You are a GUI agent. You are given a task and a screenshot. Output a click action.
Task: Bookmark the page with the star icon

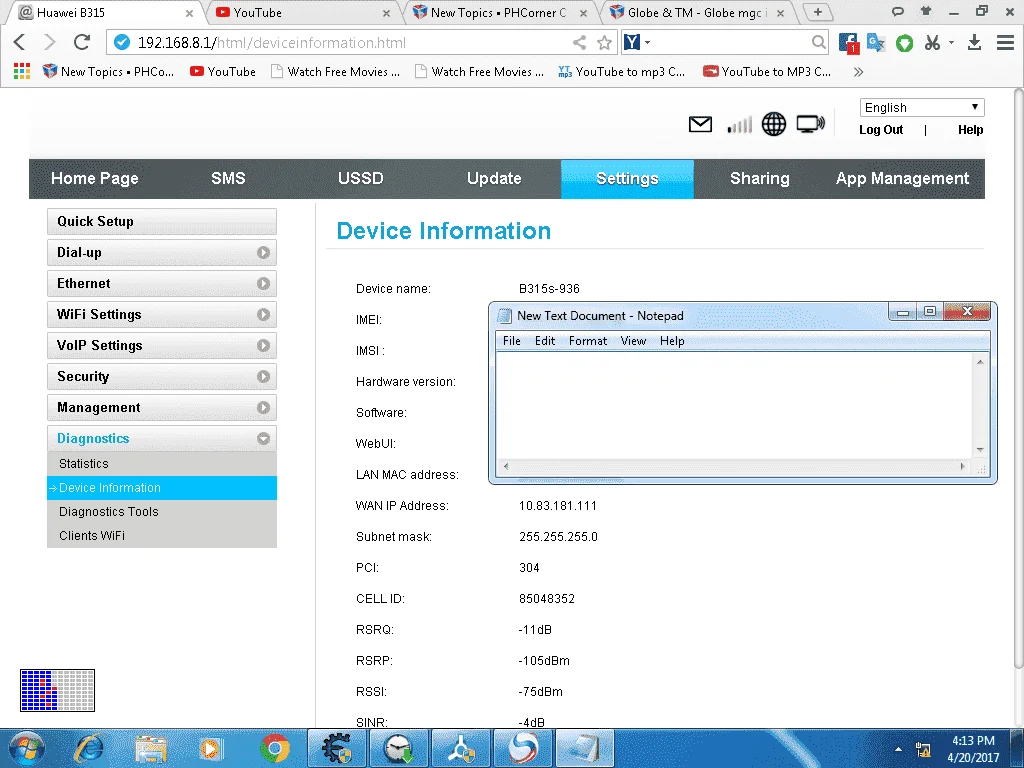coord(605,42)
